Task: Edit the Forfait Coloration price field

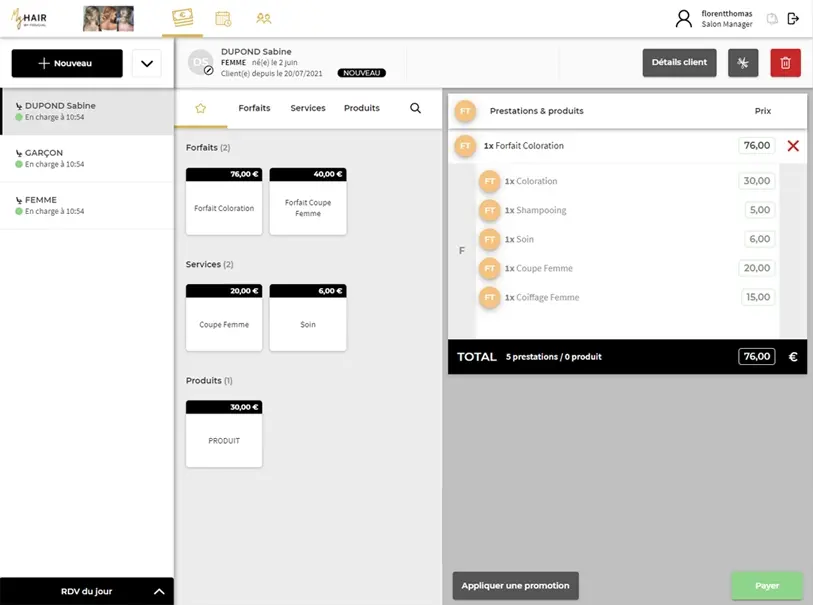Action: 757,146
